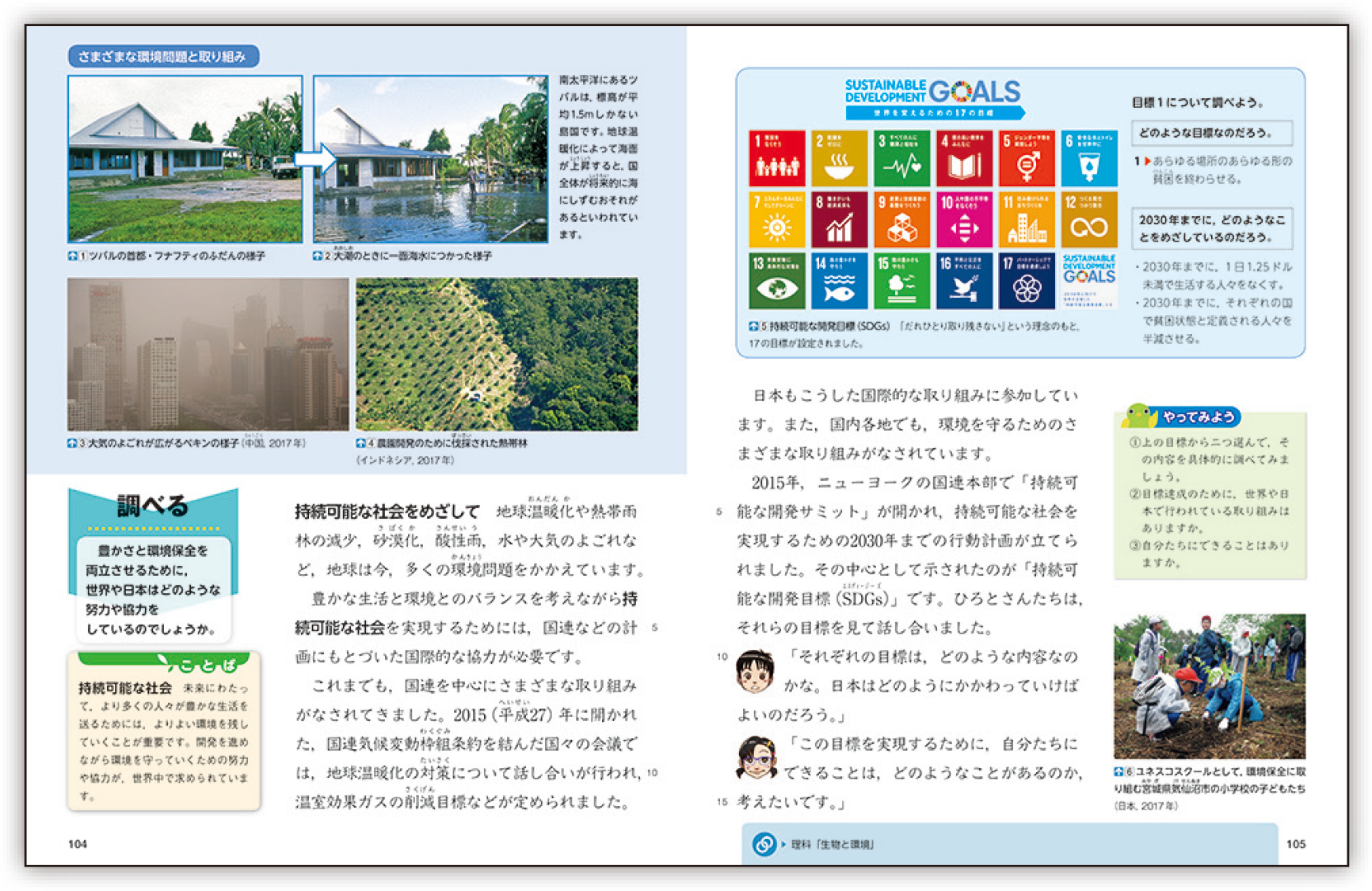Click the さまざまな環境問題と取り組み header label
Viewport: 1372px width, 891px height.
tap(163, 56)
